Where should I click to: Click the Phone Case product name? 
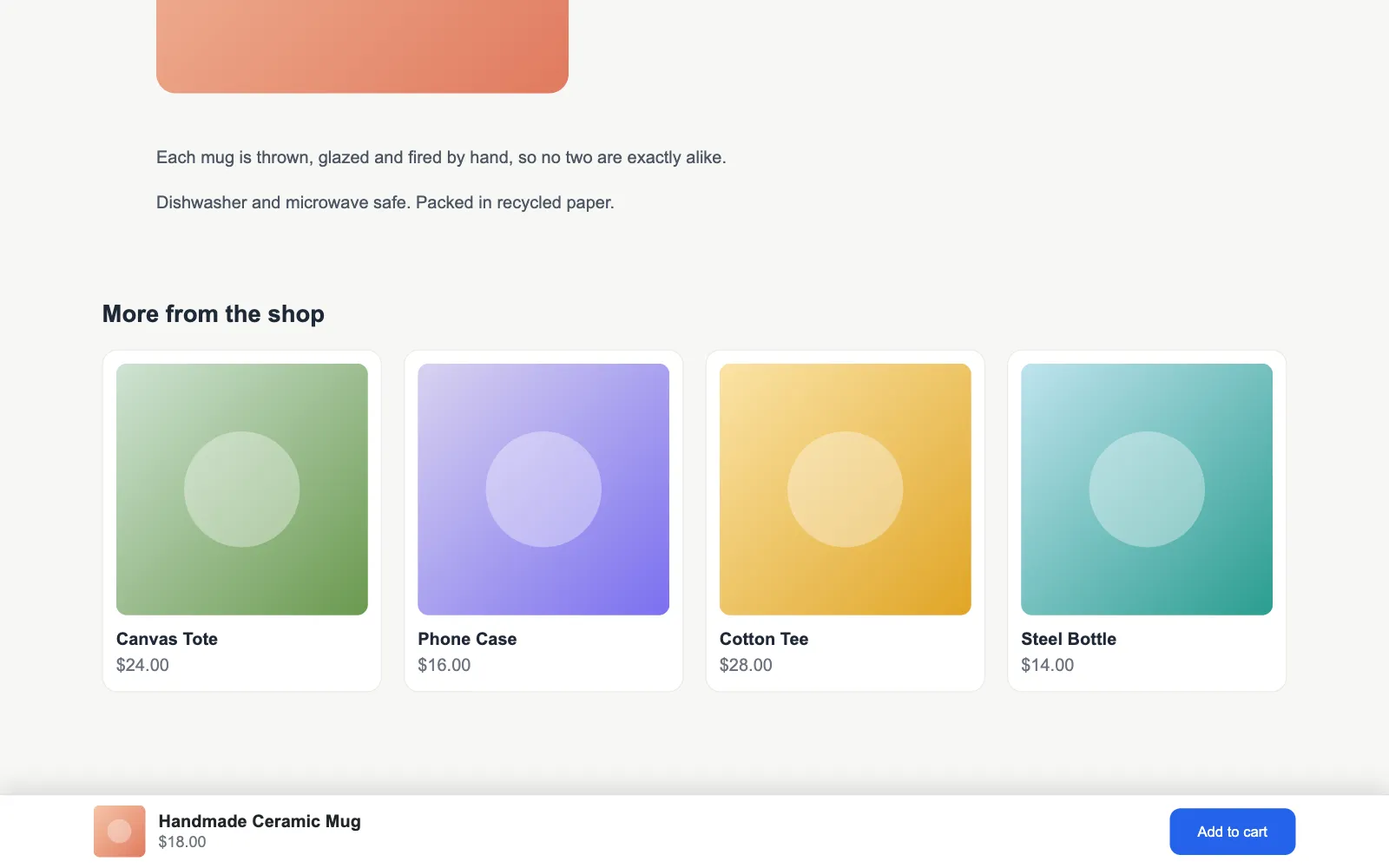pyautogui.click(x=467, y=639)
